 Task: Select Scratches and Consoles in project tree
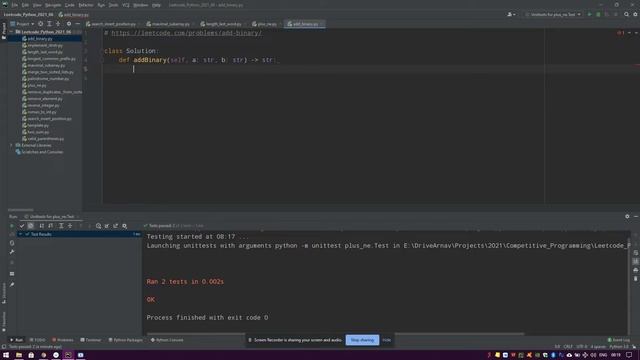pyautogui.click(x=42, y=152)
